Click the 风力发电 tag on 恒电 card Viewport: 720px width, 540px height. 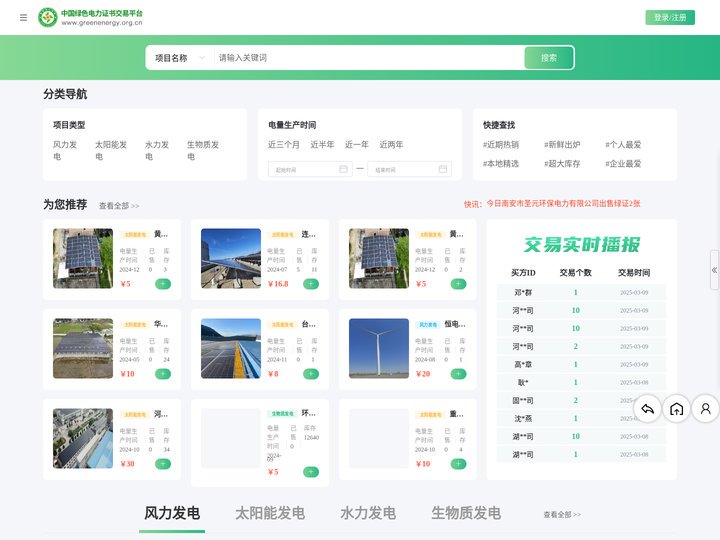(x=428, y=325)
